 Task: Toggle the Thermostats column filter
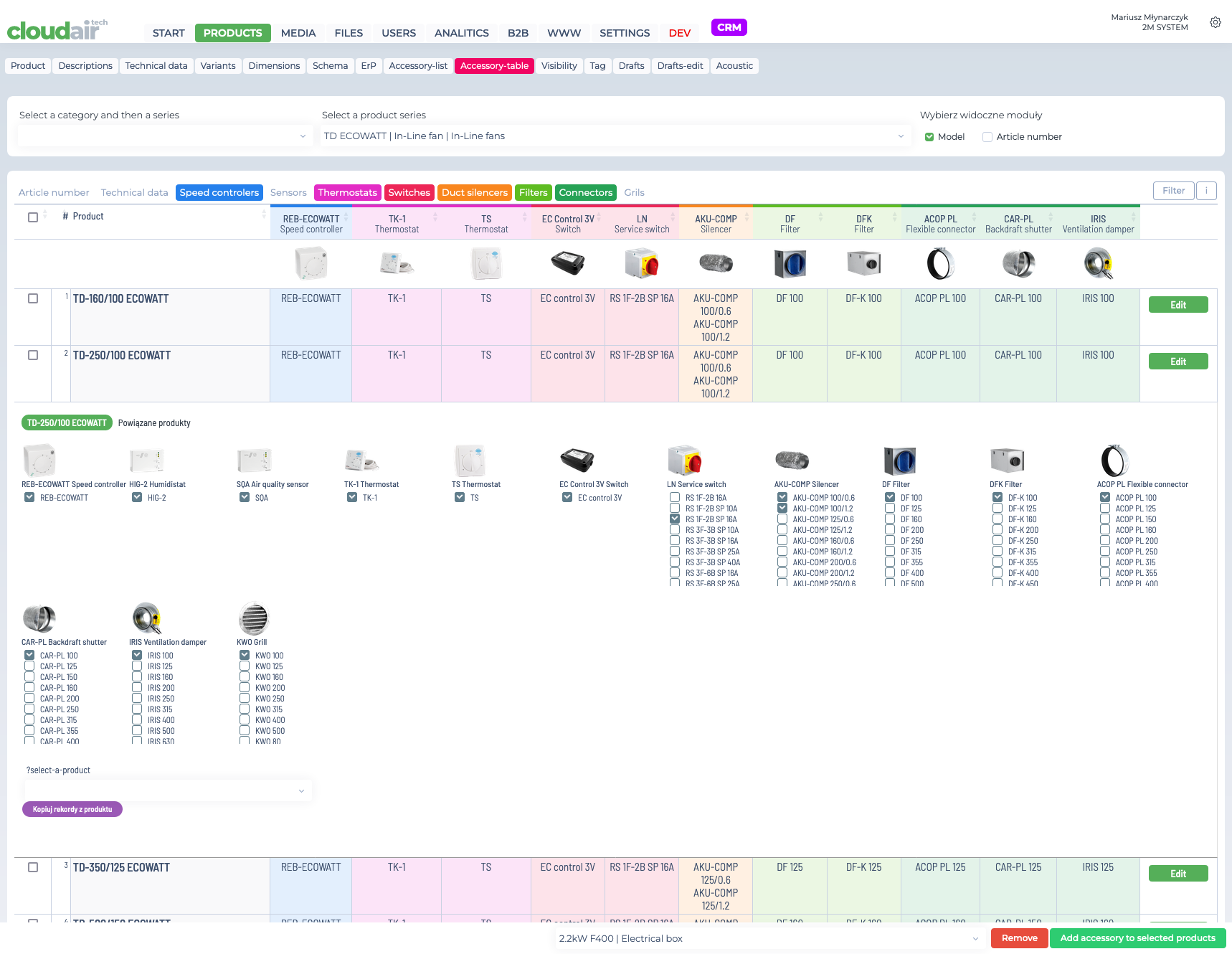tap(347, 192)
